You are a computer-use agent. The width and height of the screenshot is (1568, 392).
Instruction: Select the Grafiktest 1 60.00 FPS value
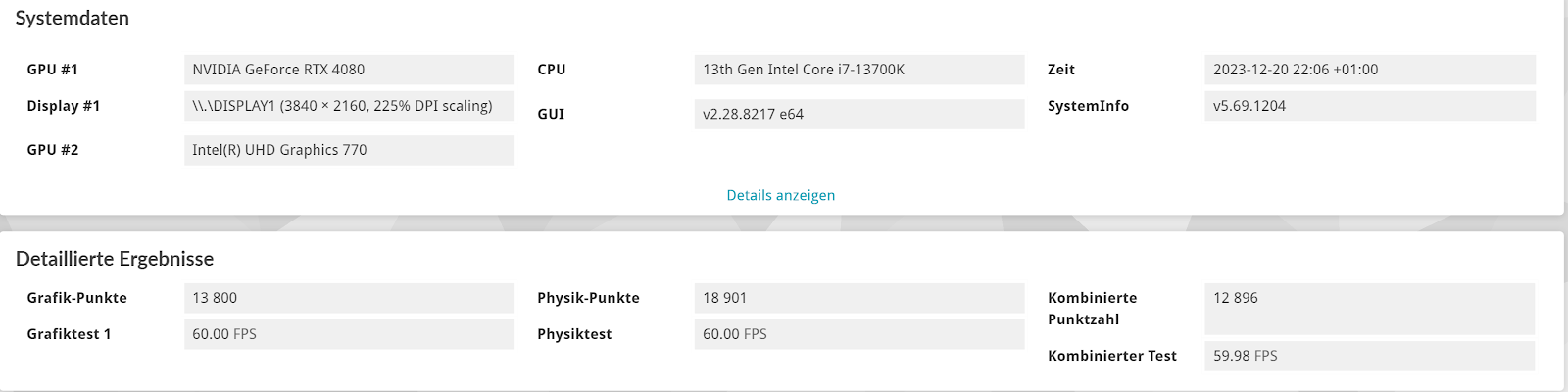tap(349, 334)
